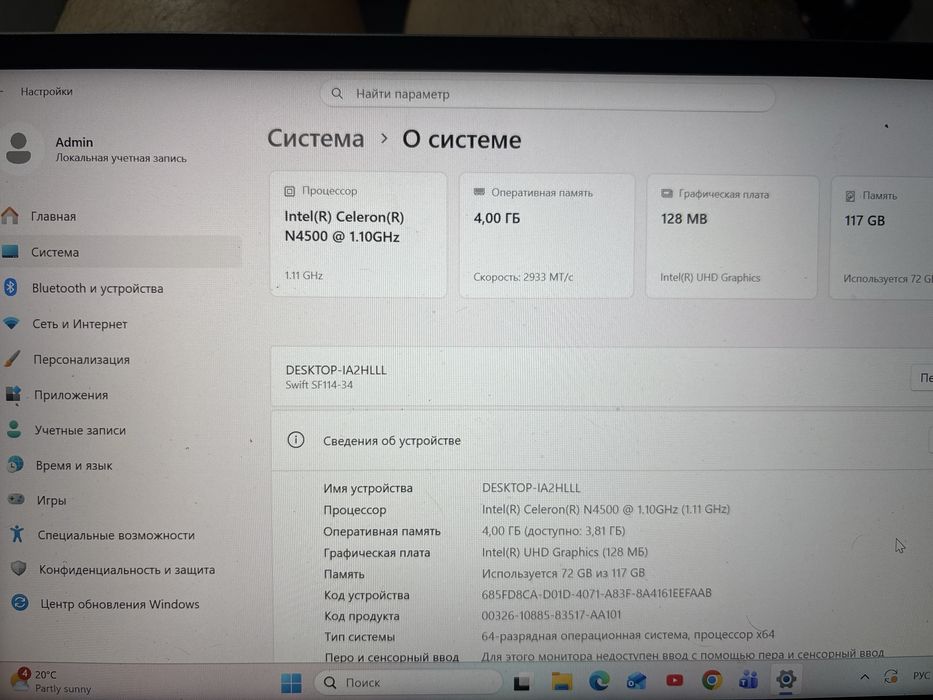Screen dimensions: 933x700
Task: Go back to Система breadcrumb
Action: click(315, 139)
